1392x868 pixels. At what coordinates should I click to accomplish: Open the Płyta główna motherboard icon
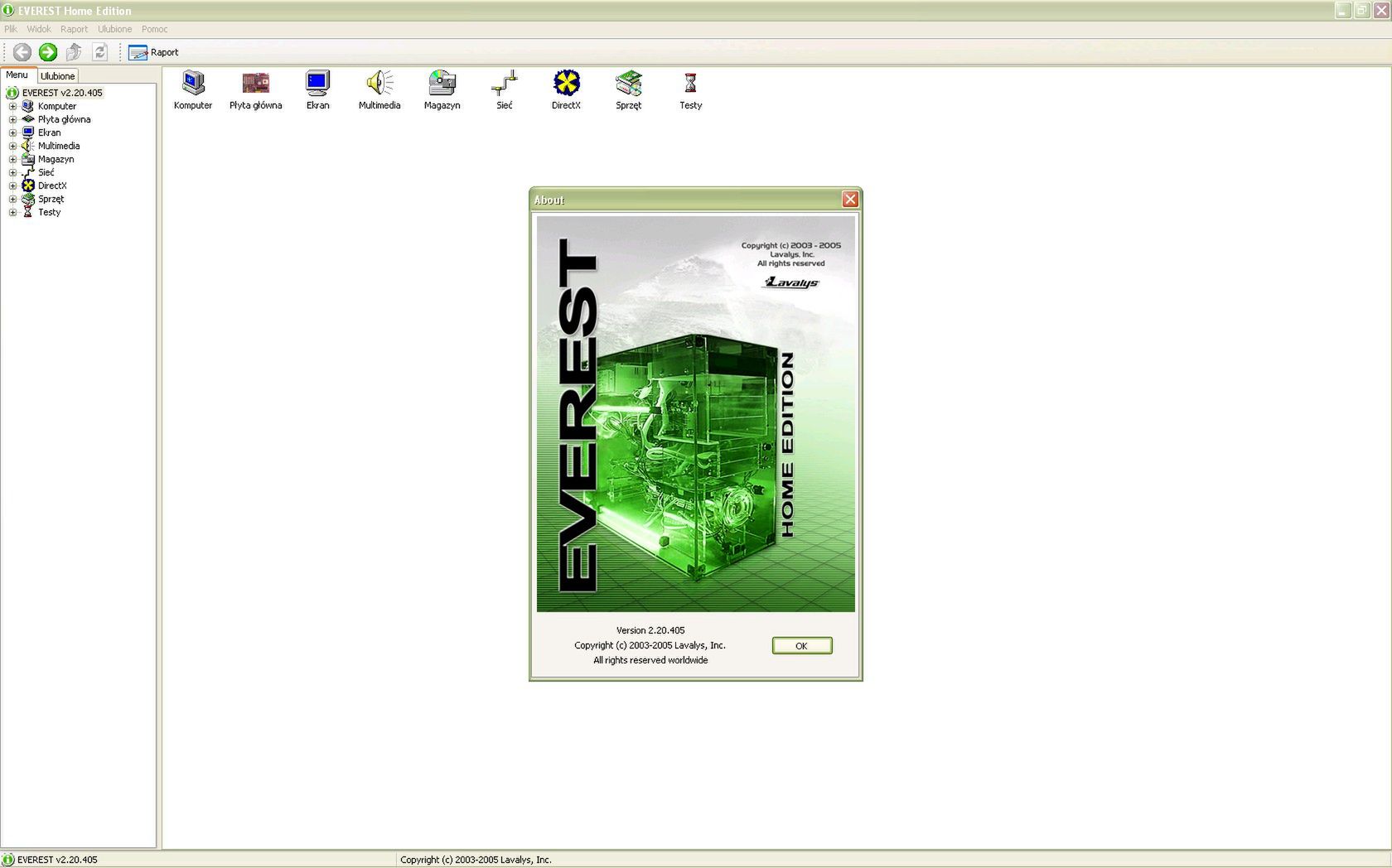[255, 89]
